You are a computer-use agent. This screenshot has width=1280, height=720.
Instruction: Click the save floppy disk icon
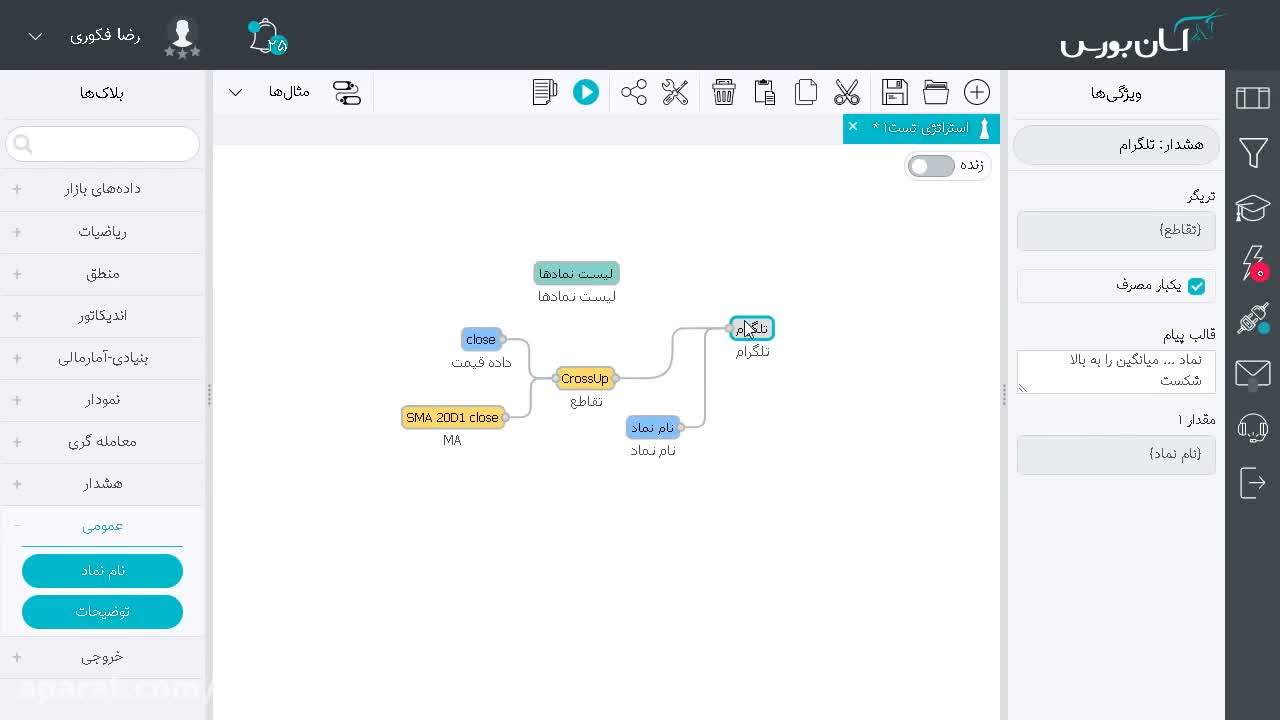coord(895,92)
